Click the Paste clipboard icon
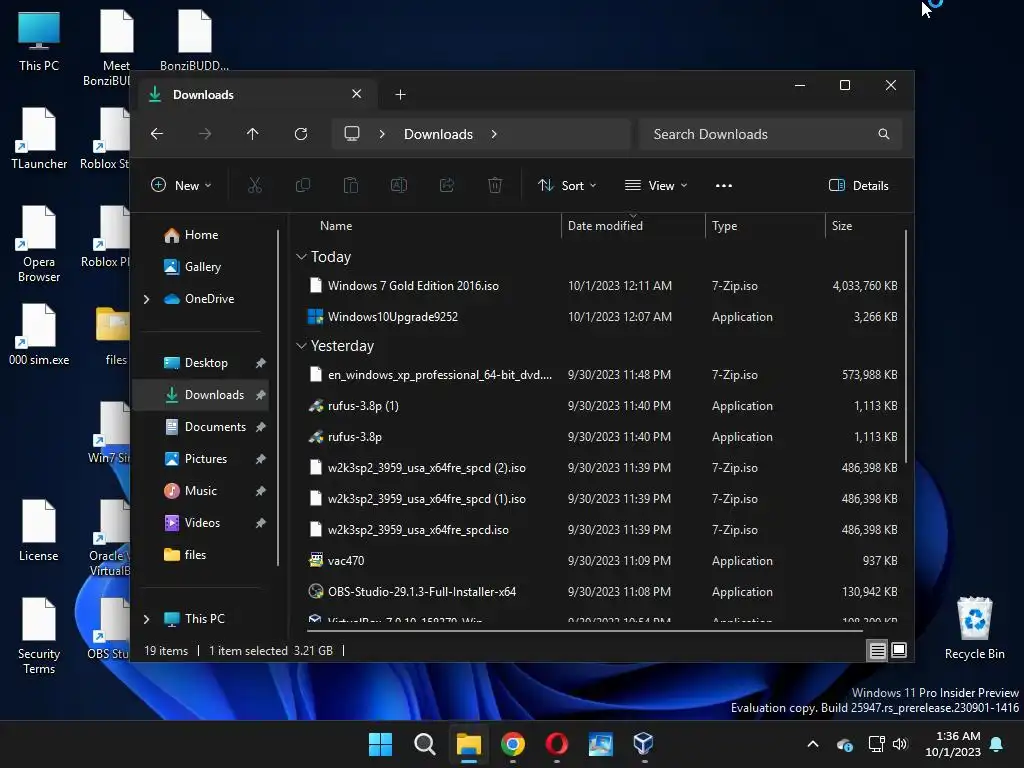Image resolution: width=1024 pixels, height=768 pixels. (x=351, y=185)
